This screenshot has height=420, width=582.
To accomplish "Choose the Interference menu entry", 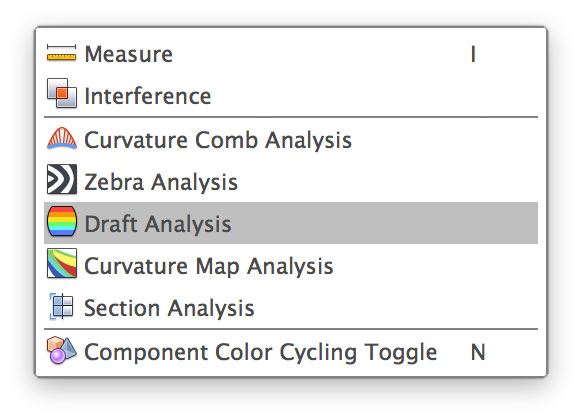I will (x=291, y=96).
